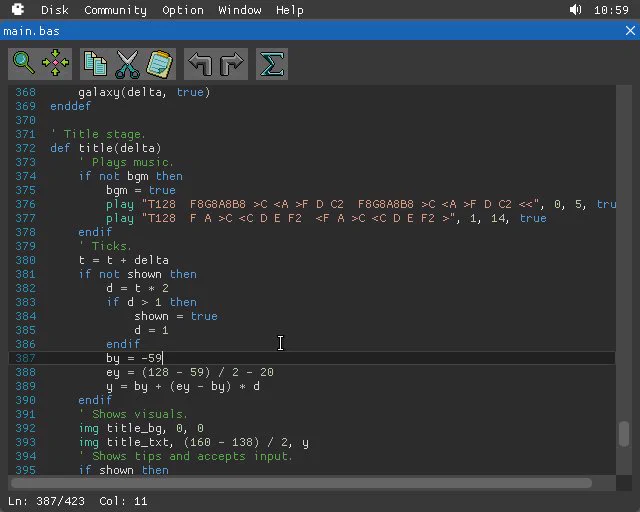Viewport: 640px width, 512px height.
Task: Click the 'endif' on line 390
Action: coord(95,400)
